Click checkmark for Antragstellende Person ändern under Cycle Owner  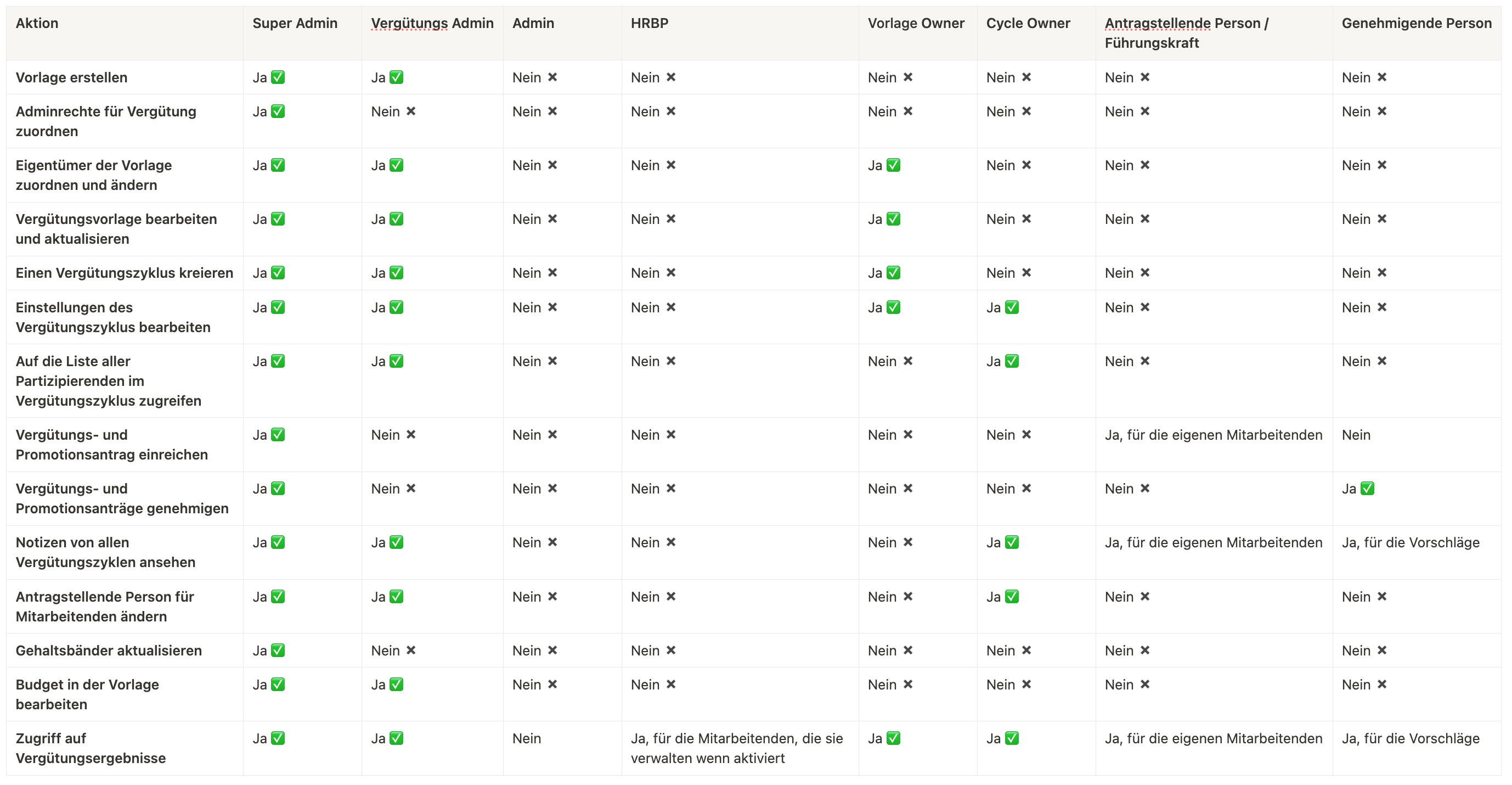coord(1012,597)
